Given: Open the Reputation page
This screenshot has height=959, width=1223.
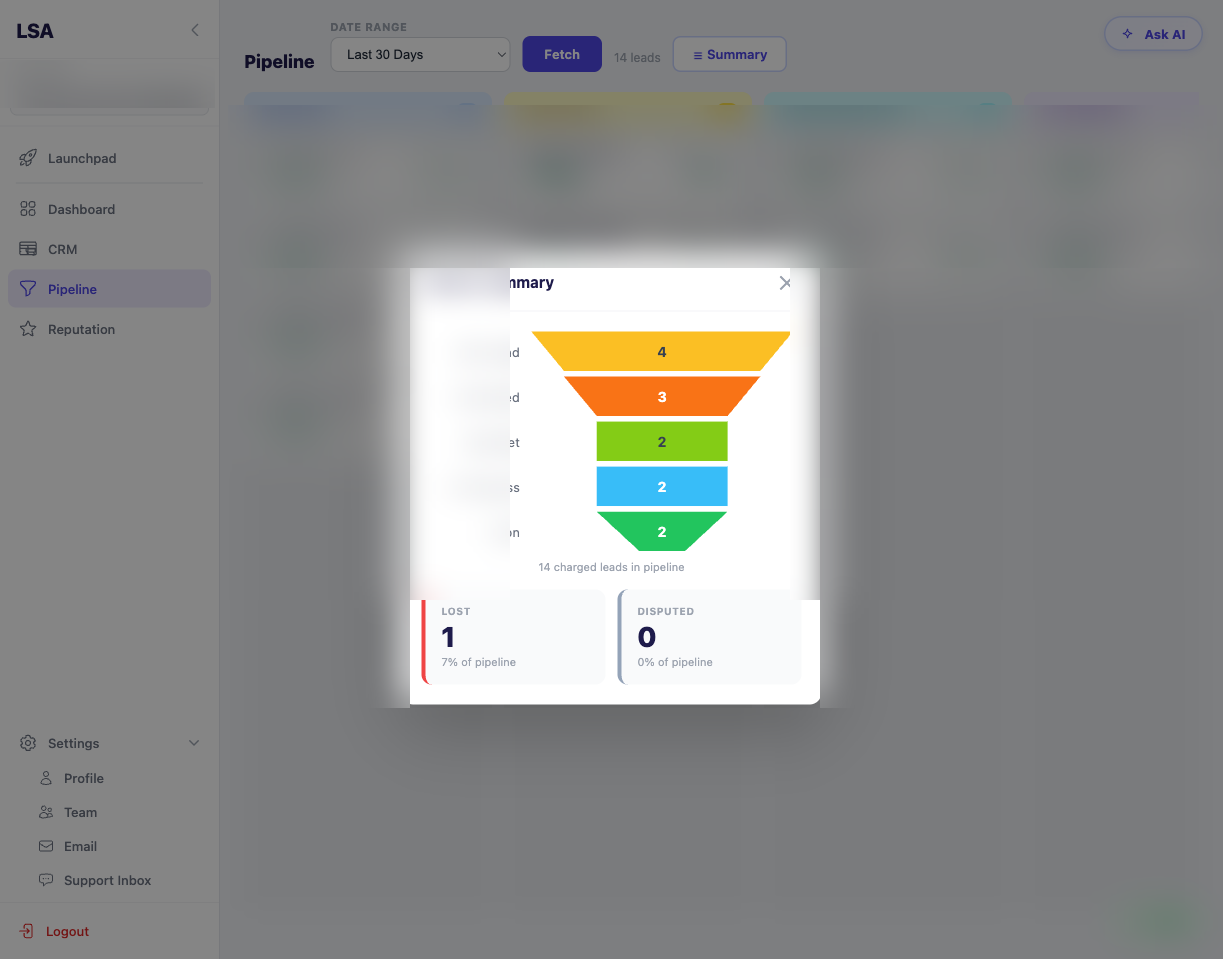Looking at the screenshot, I should tap(109, 329).
